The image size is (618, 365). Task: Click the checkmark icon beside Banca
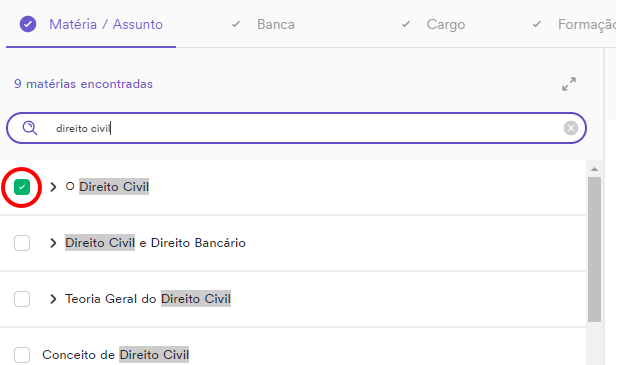236,24
